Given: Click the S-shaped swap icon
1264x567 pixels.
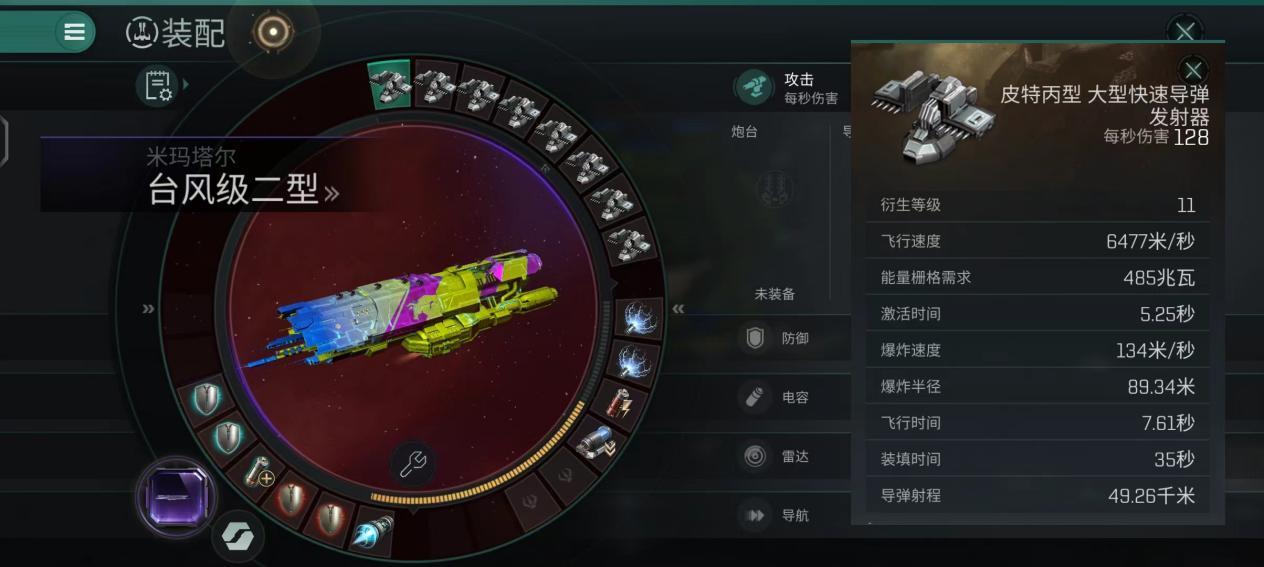Looking at the screenshot, I should point(238,537).
